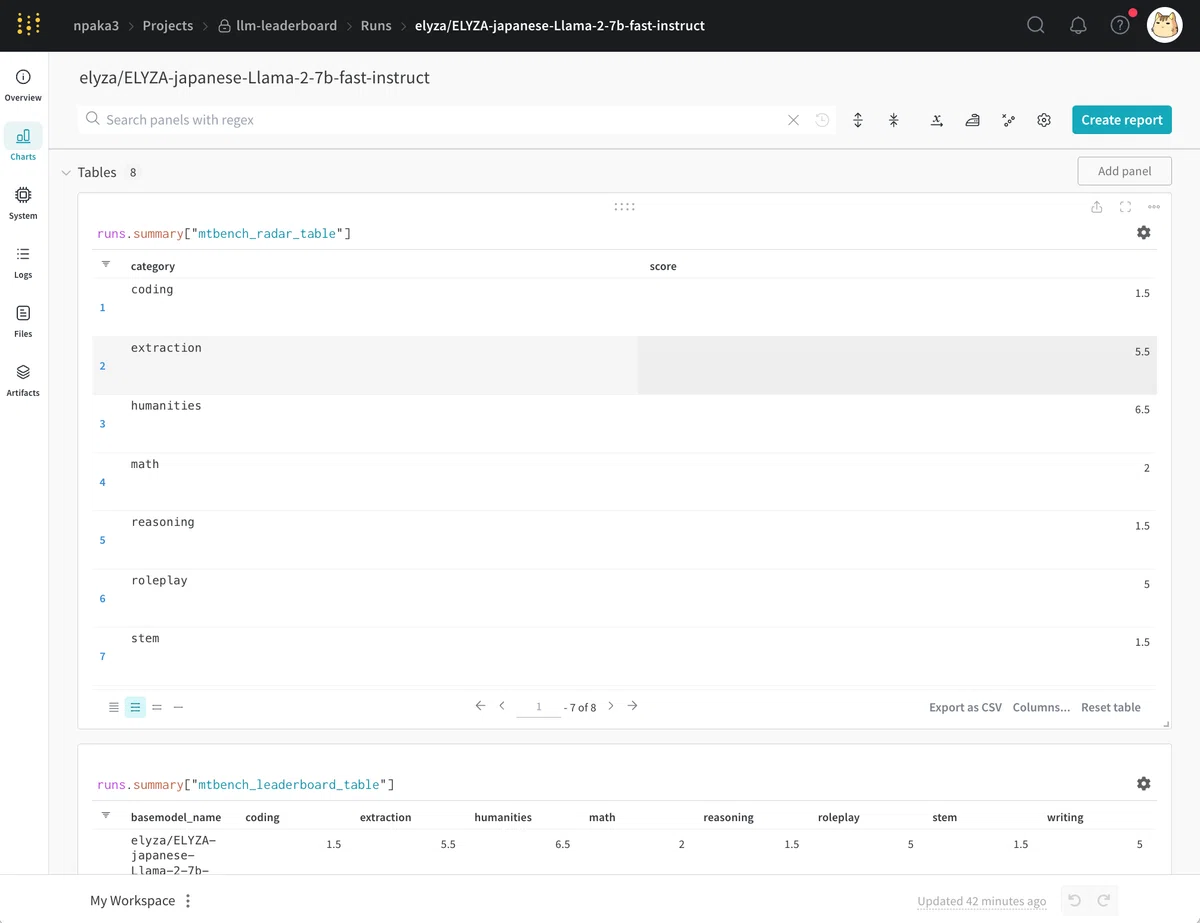Open the help question-mark icon
Image resolution: width=1200 pixels, height=923 pixels.
[1120, 26]
